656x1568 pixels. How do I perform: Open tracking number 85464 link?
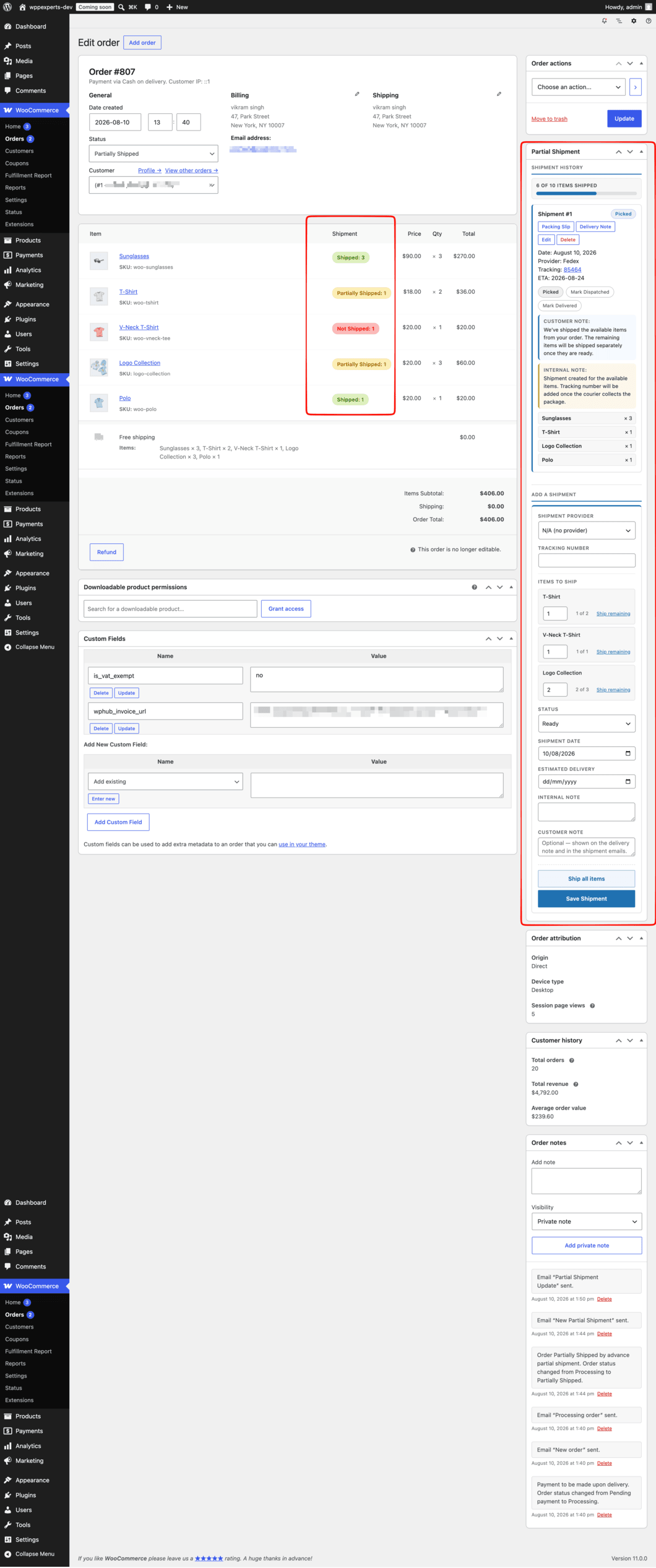[572, 270]
